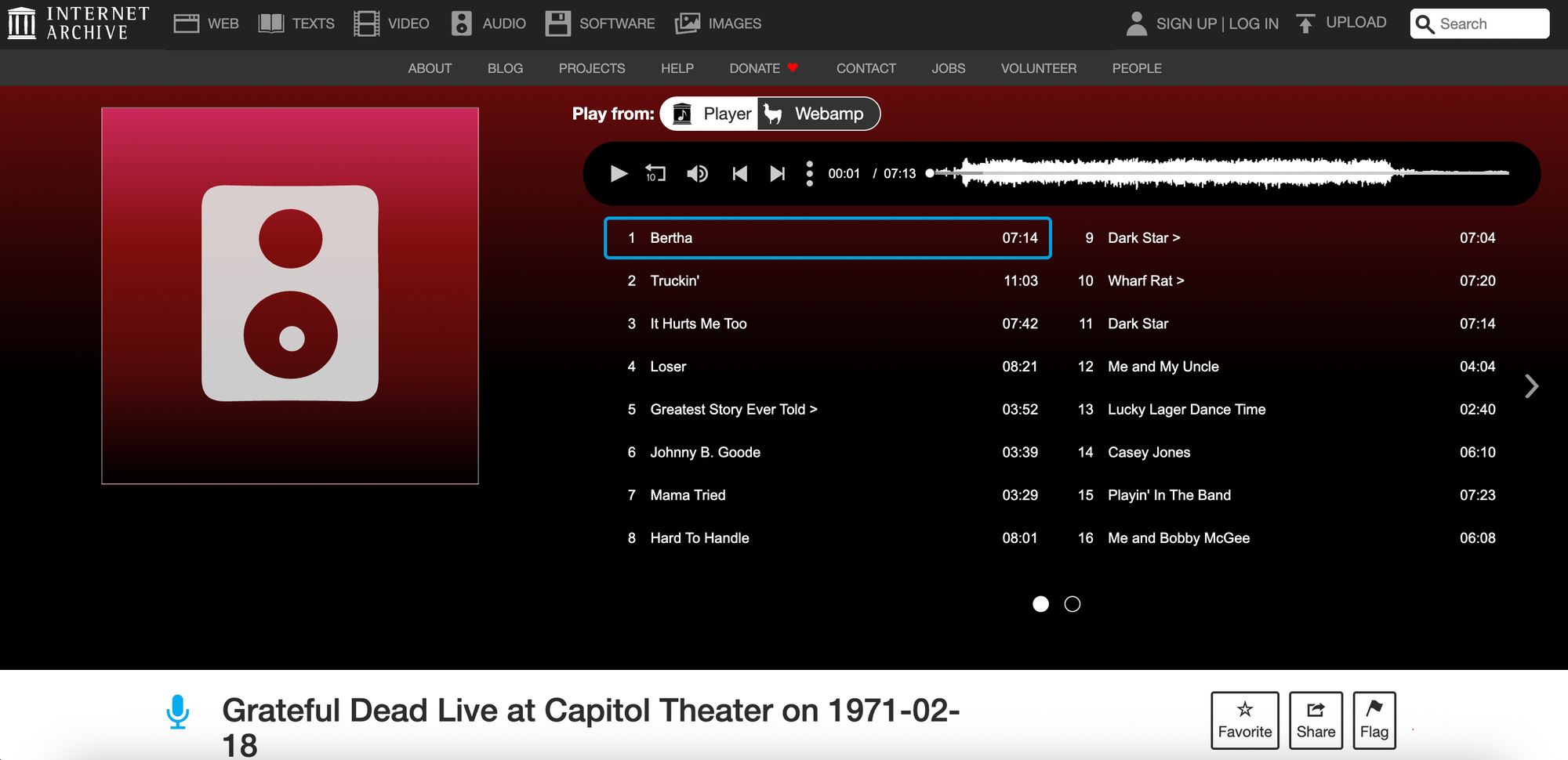1568x760 pixels.
Task: Flag this item with the Flag button
Action: tap(1374, 720)
